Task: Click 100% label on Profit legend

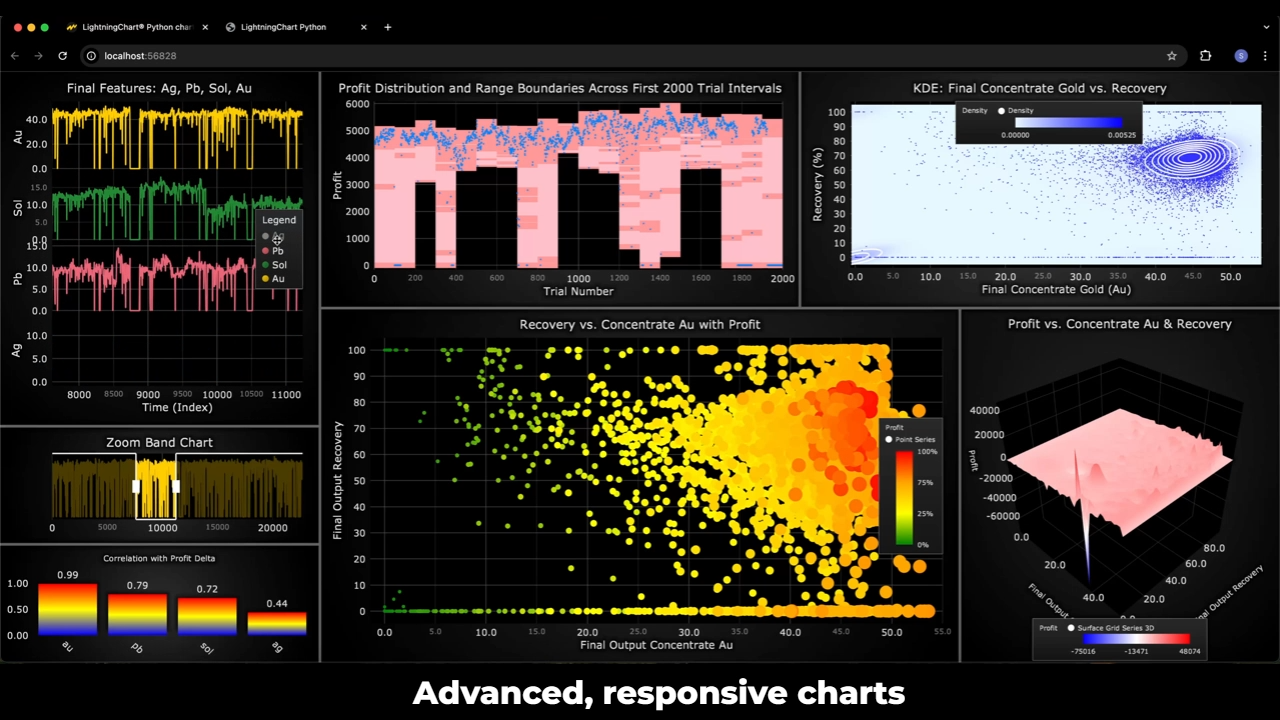Action: point(928,452)
